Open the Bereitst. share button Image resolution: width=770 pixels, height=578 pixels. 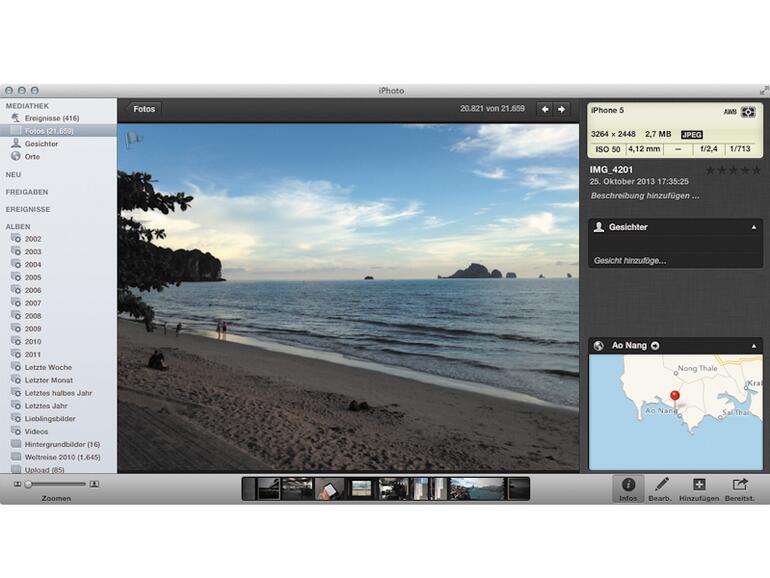tap(740, 489)
